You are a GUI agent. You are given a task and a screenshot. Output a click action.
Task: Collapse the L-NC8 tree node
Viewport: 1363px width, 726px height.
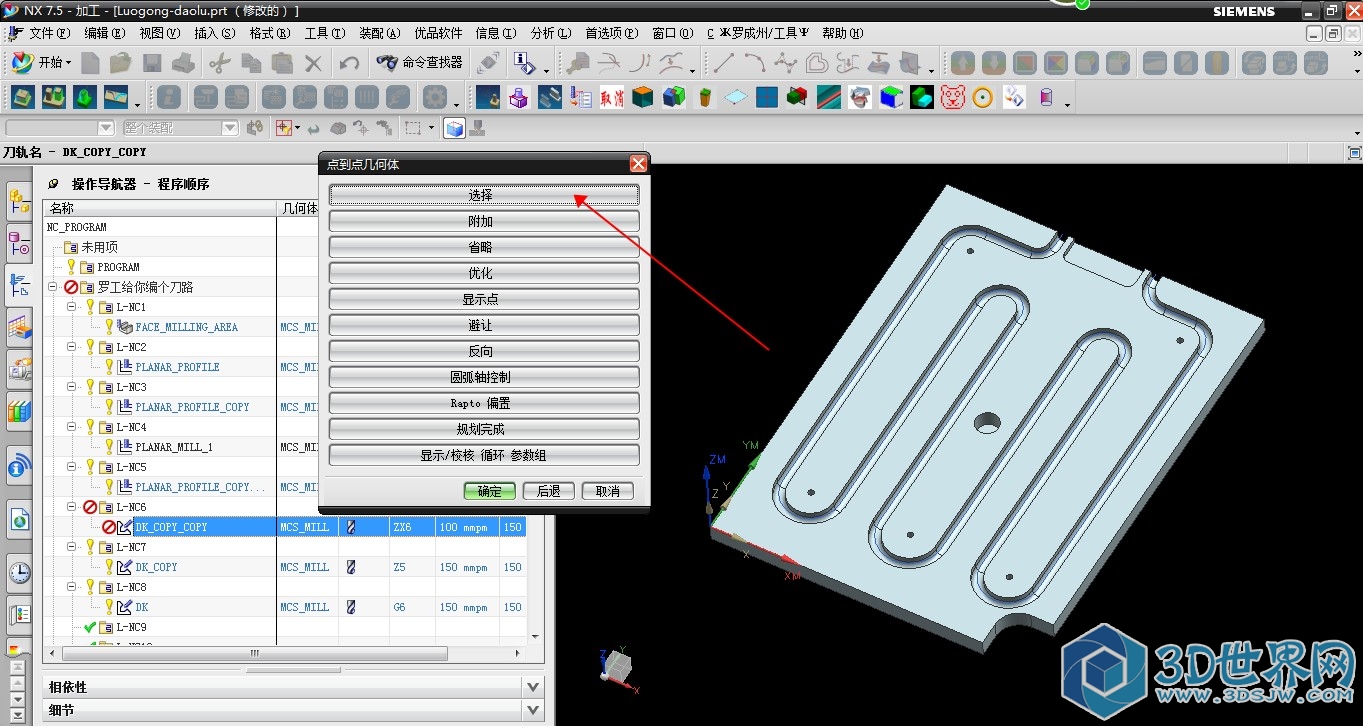pyautogui.click(x=72, y=587)
